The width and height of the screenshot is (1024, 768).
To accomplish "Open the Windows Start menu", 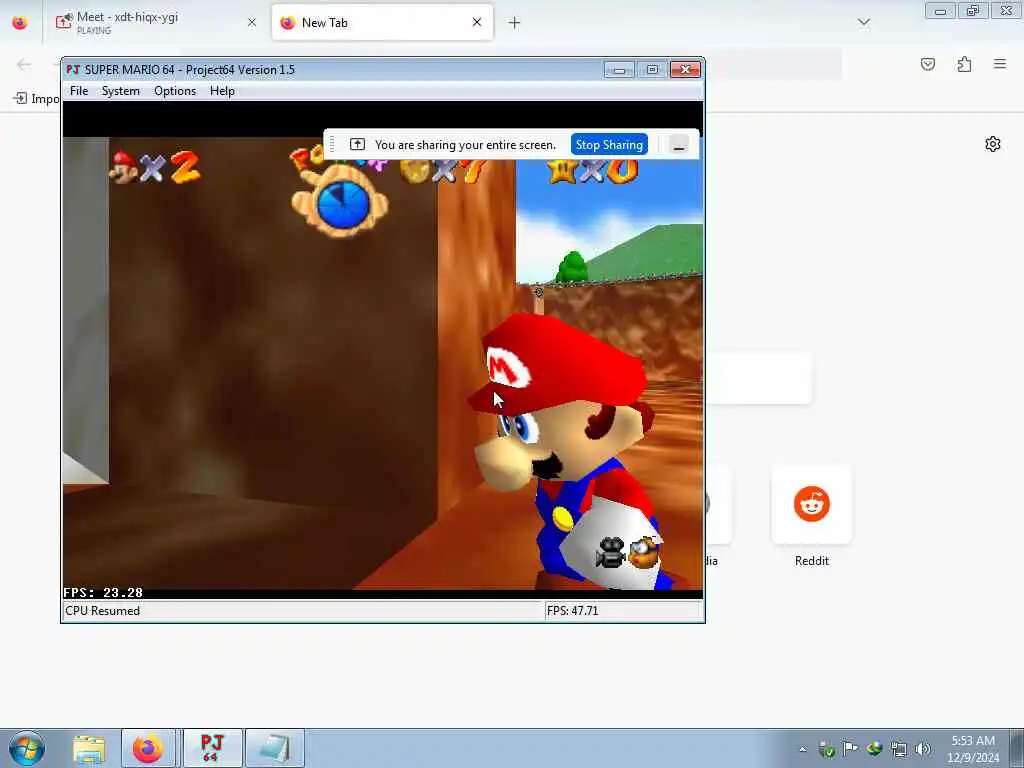I will (27, 748).
